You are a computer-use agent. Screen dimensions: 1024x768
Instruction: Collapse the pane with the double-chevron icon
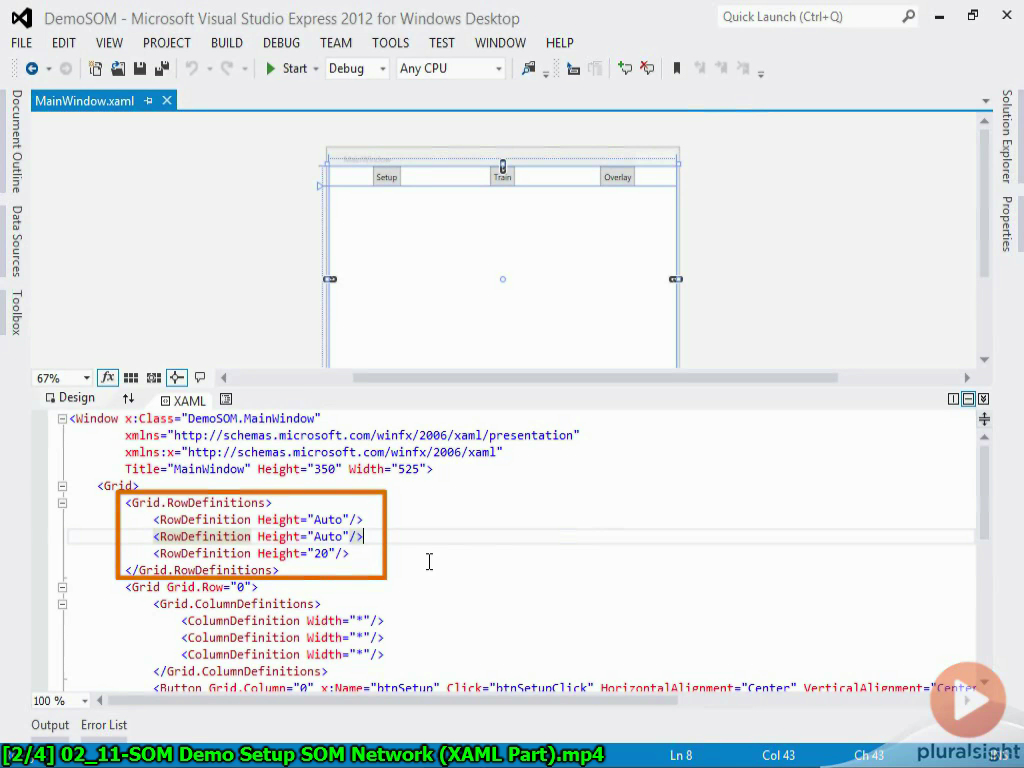pyautogui.click(x=984, y=399)
